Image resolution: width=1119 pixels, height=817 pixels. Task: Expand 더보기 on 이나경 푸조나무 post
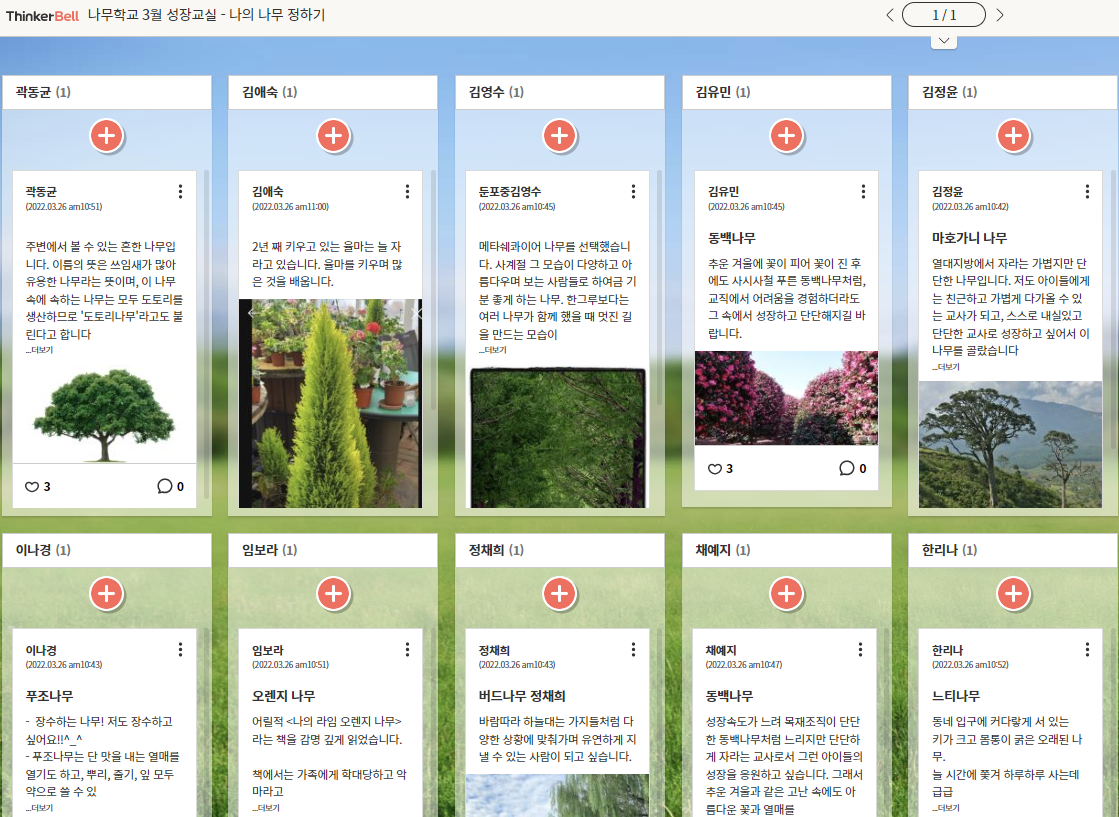pos(39,808)
